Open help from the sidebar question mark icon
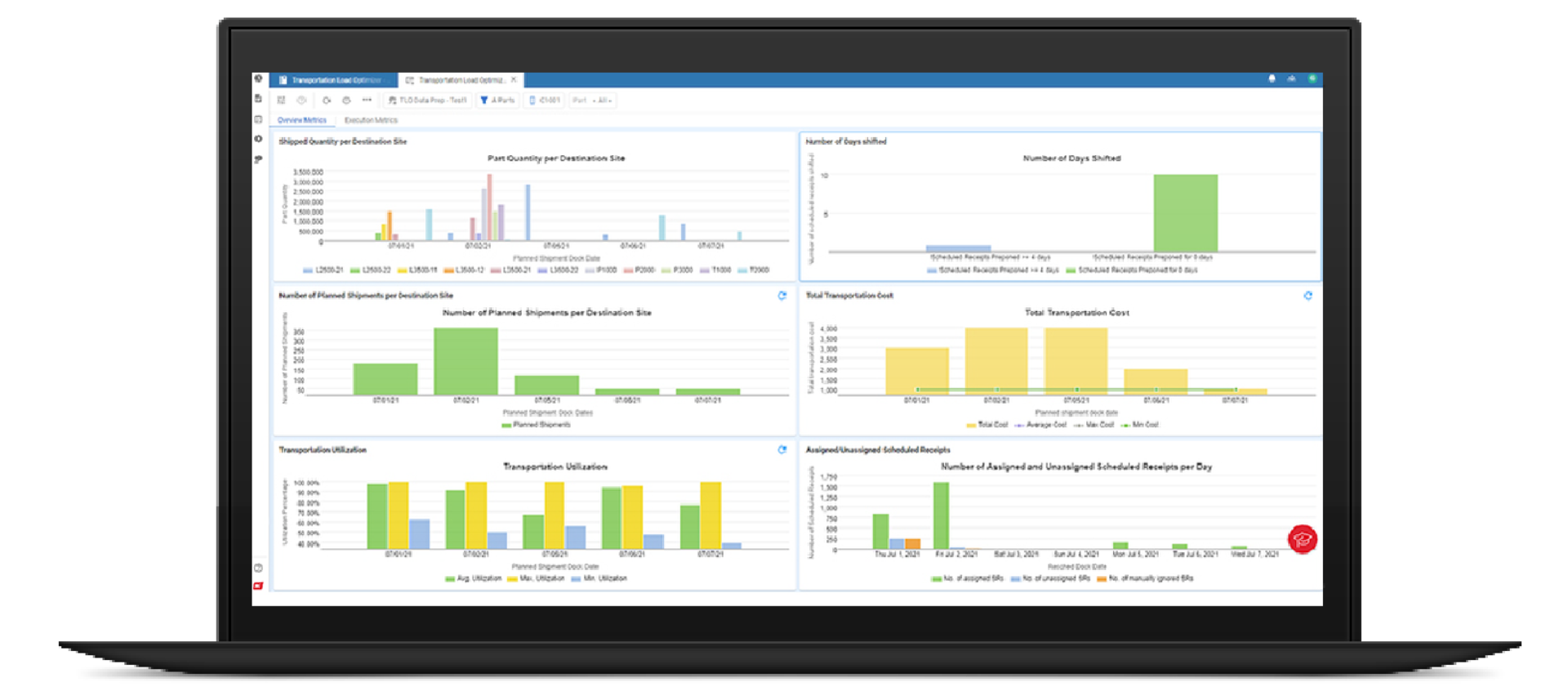Viewport: 1568px width, 691px height. (258, 568)
